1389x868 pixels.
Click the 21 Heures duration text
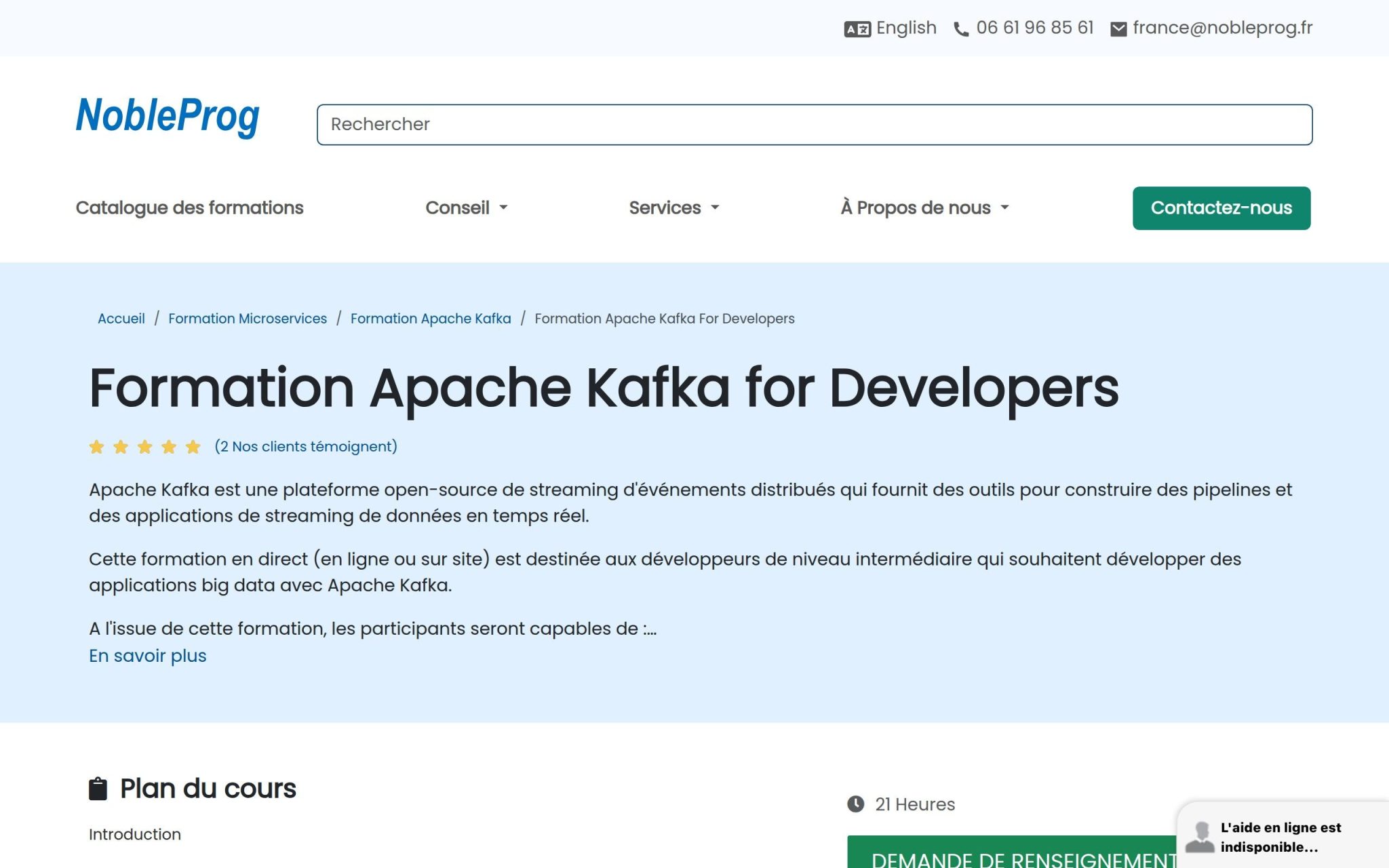(x=915, y=804)
